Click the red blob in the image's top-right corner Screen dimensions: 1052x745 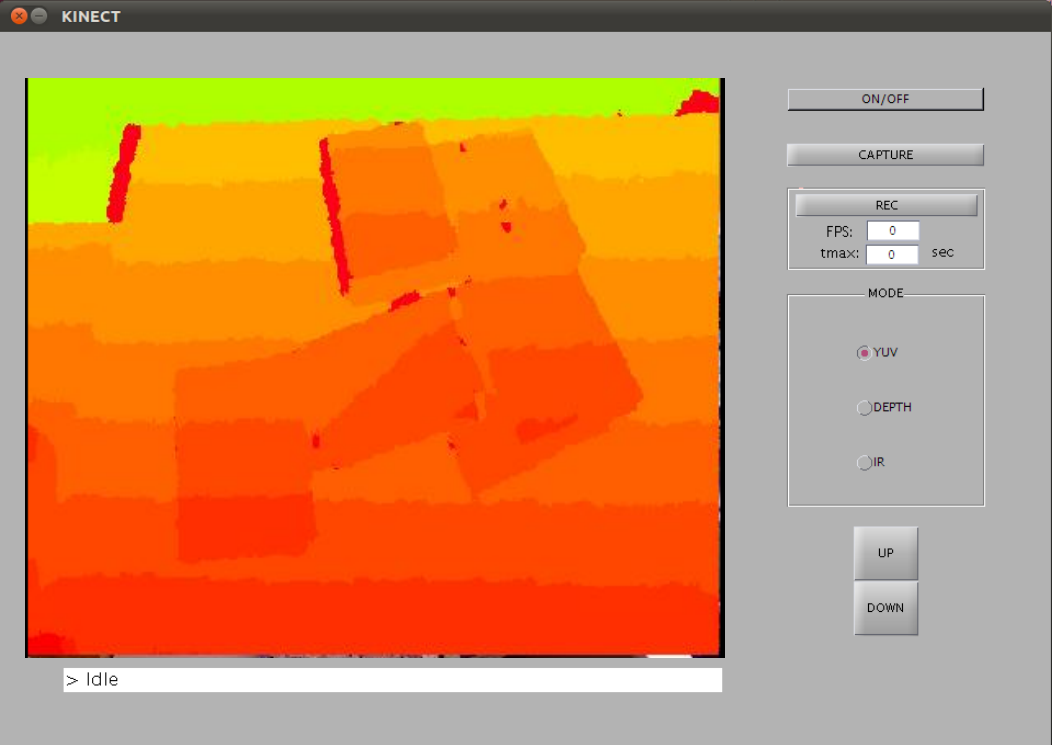[700, 102]
